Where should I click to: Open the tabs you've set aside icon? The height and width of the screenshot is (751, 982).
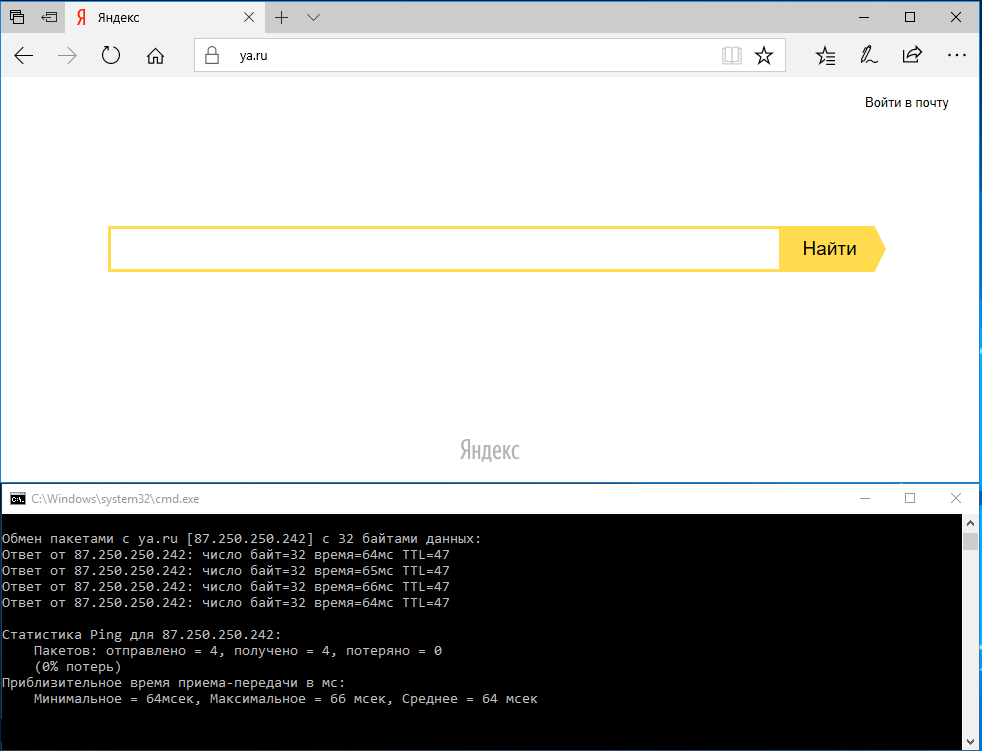pos(17,18)
